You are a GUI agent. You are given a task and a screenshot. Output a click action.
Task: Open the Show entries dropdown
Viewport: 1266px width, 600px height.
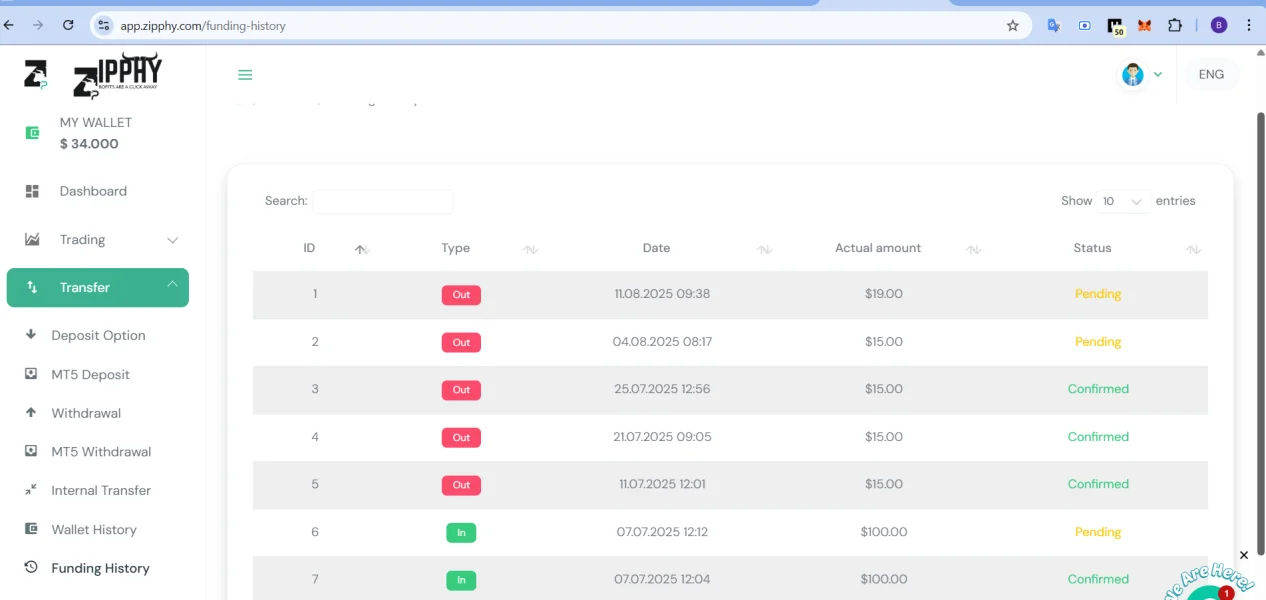click(1122, 202)
